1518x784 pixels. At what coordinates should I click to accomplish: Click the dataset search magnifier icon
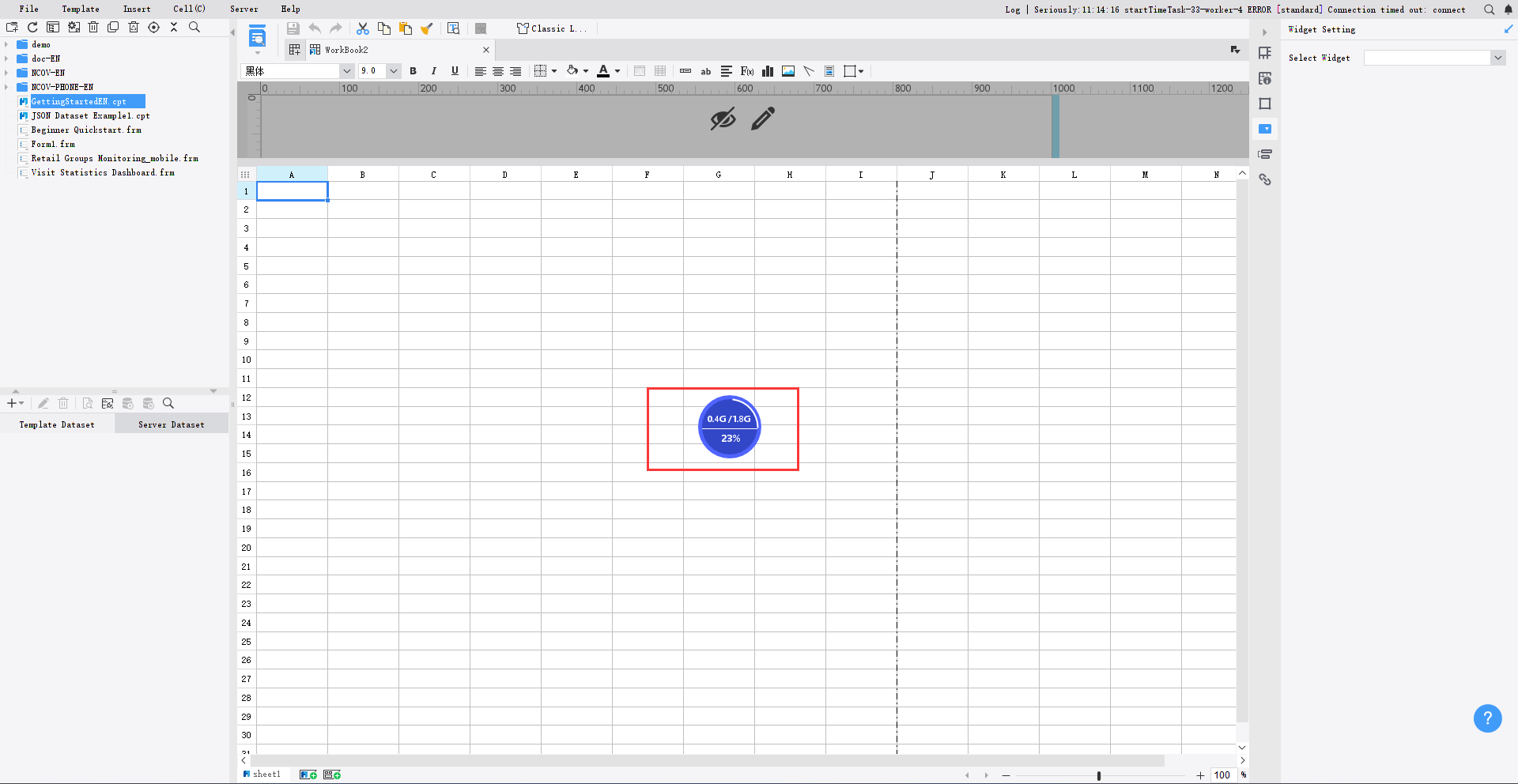[x=168, y=403]
